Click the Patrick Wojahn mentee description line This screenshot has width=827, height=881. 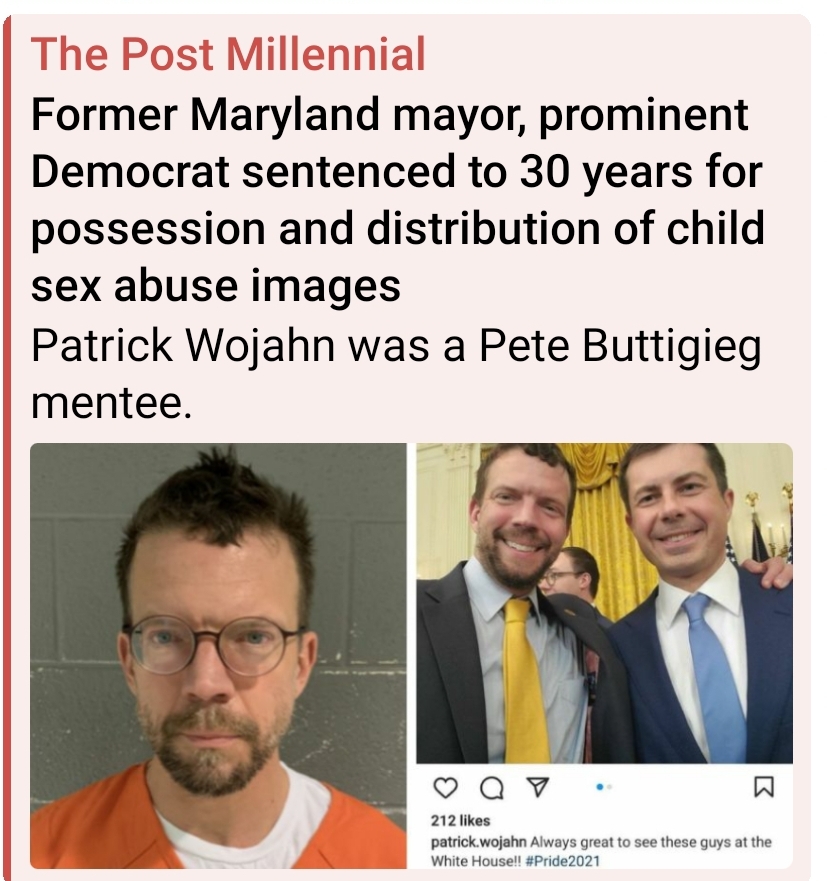point(396,374)
